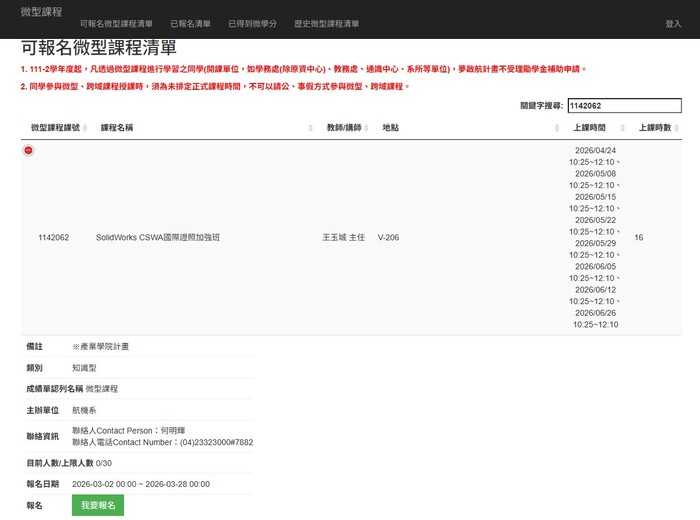The height and width of the screenshot is (520, 700).
Task: Select page heading 可報名微型課程清單
Action: (99, 48)
